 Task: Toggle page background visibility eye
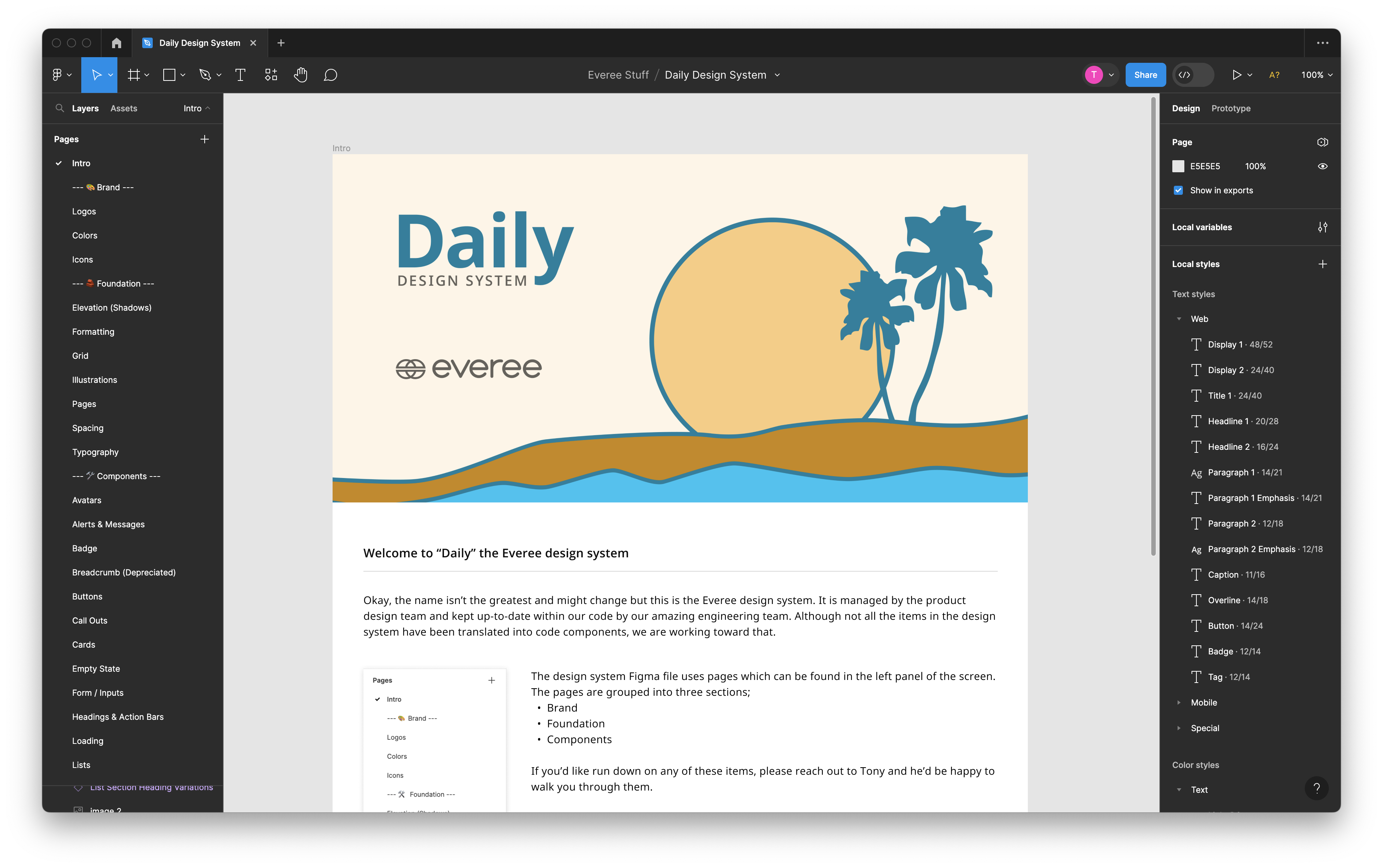coord(1322,166)
